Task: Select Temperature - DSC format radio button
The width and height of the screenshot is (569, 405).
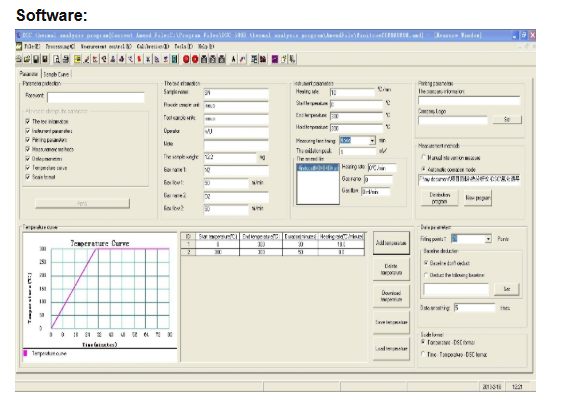Action: 423,342
